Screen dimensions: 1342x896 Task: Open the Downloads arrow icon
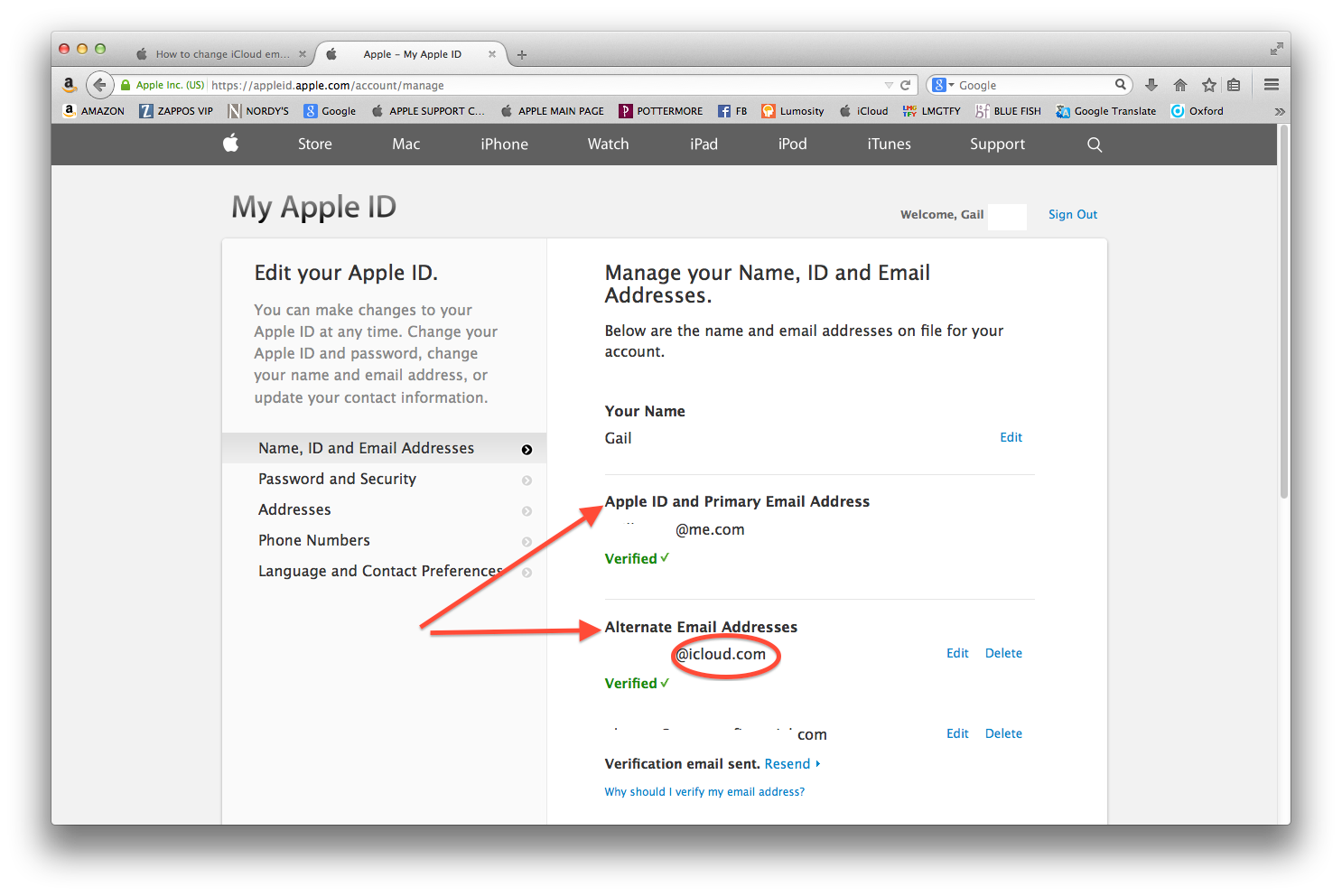click(x=1151, y=85)
